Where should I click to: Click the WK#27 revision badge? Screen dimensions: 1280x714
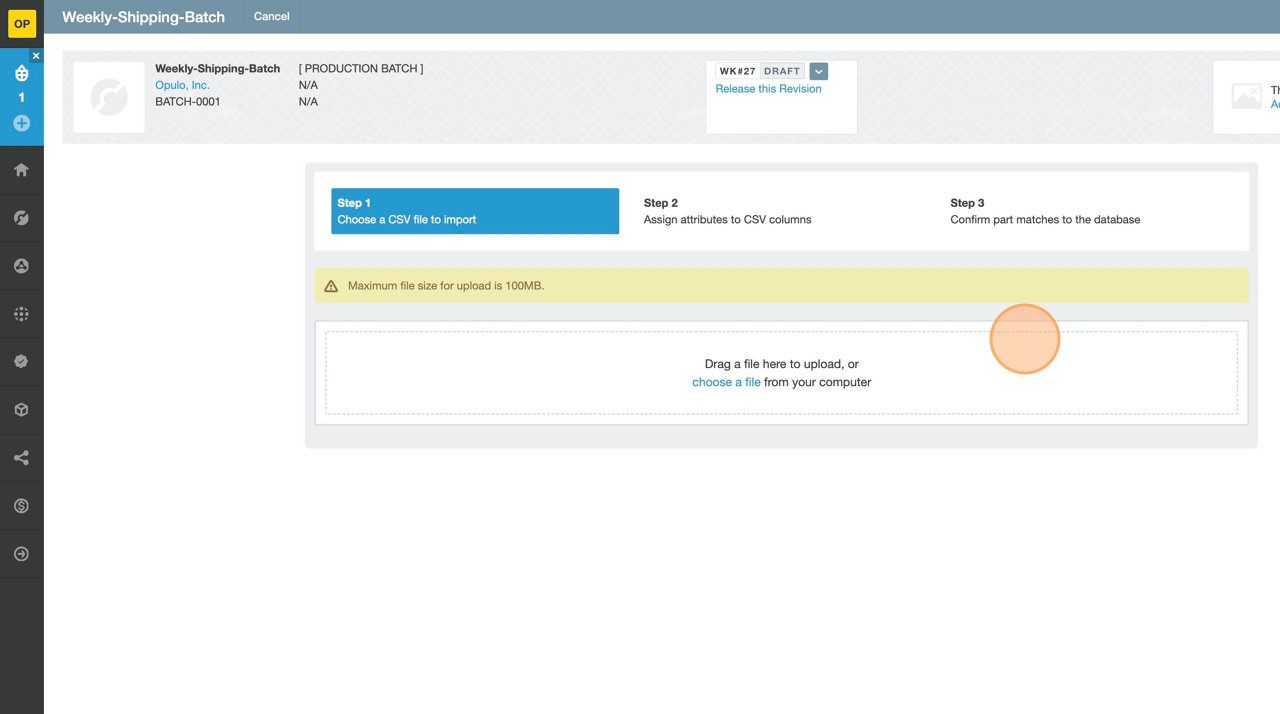point(737,71)
